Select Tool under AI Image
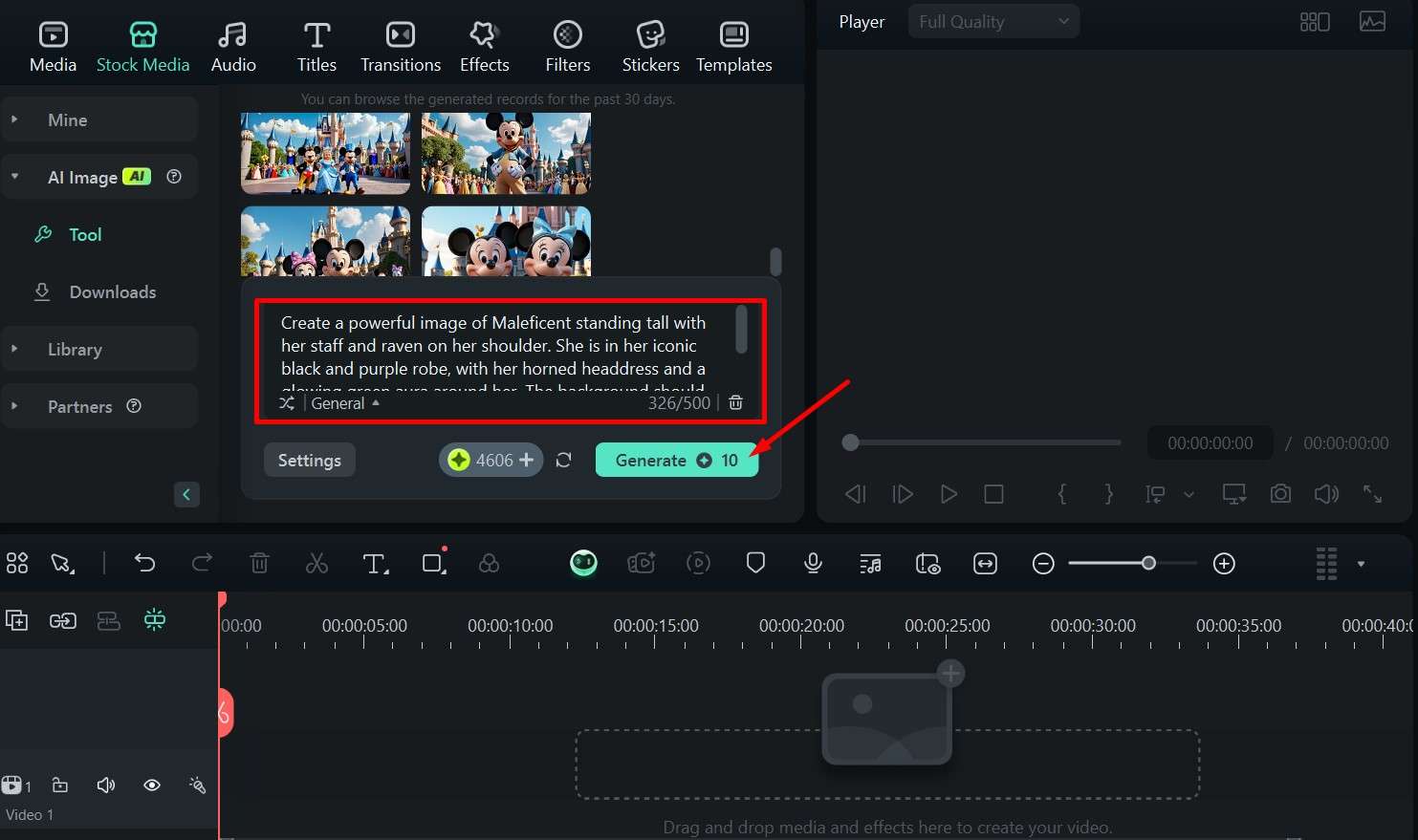The image size is (1418, 840). [85, 234]
